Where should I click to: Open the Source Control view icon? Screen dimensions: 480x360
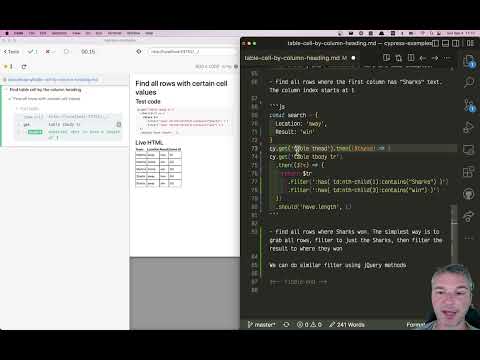pos(469,105)
